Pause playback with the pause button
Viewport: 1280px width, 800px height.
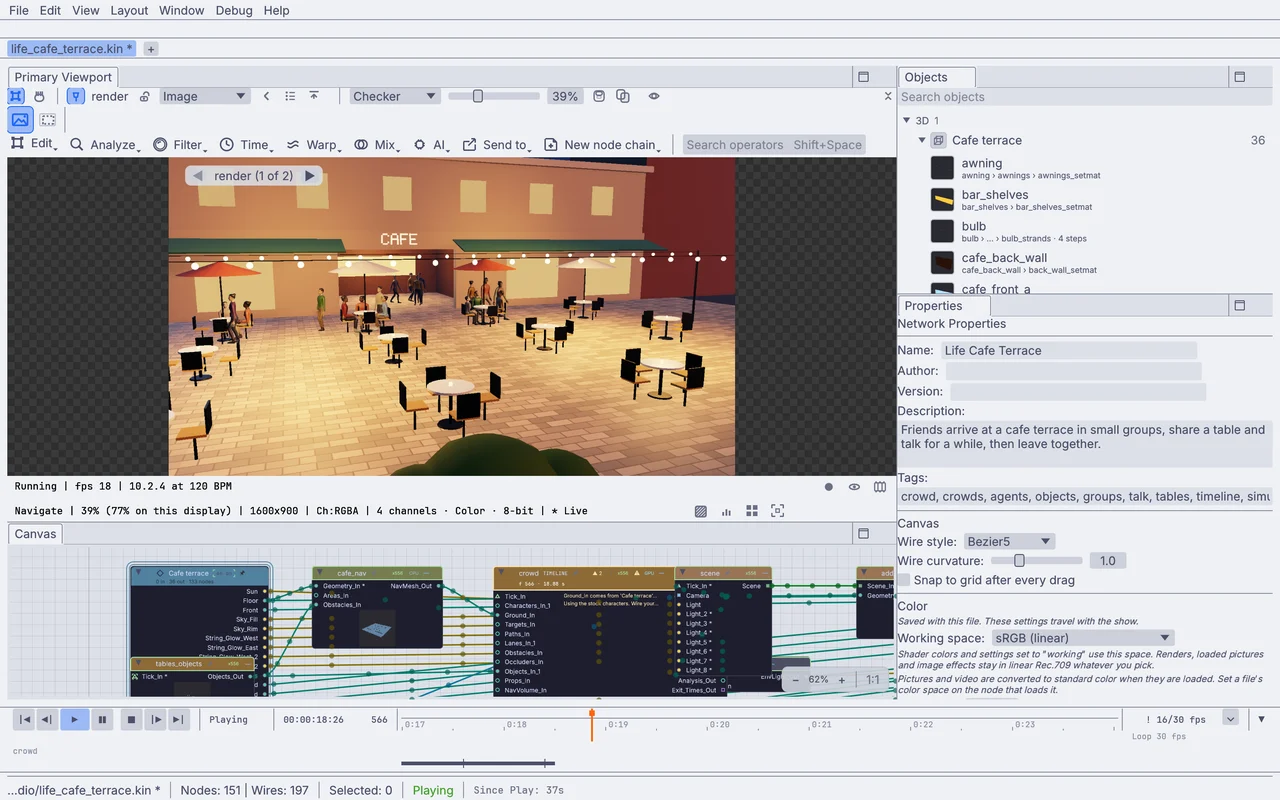[102, 719]
